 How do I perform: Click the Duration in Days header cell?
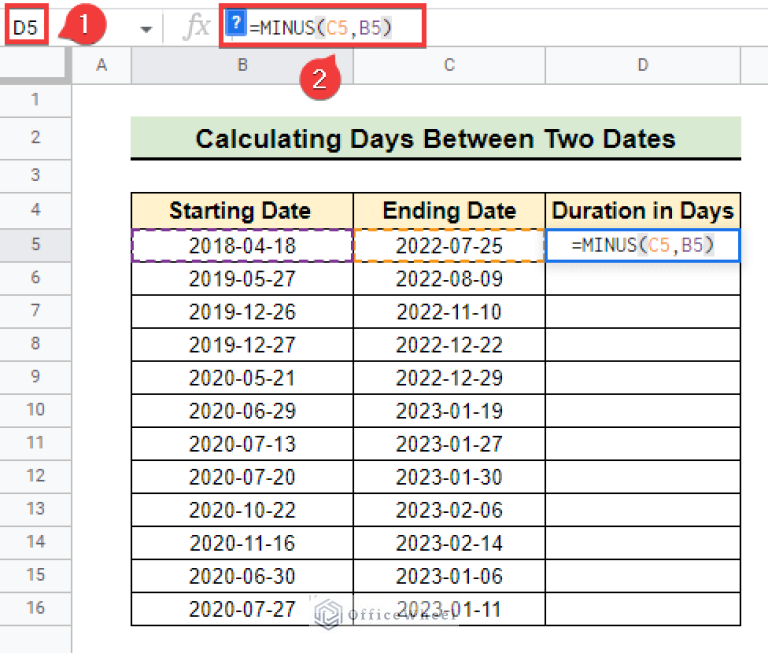tap(643, 211)
